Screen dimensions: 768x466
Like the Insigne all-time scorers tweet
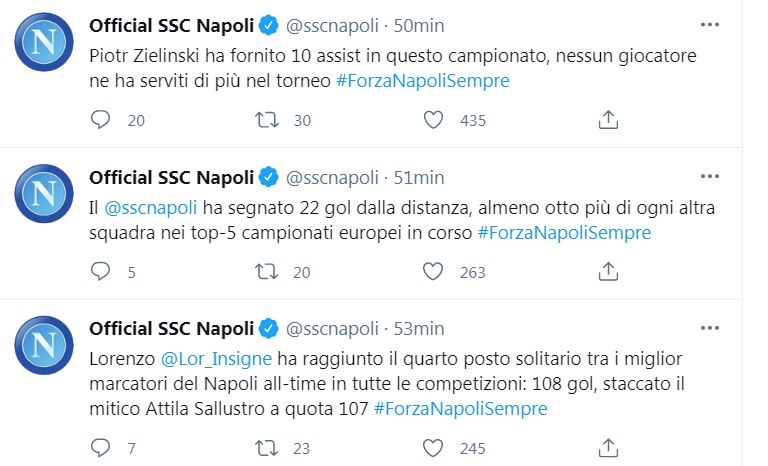(x=433, y=447)
